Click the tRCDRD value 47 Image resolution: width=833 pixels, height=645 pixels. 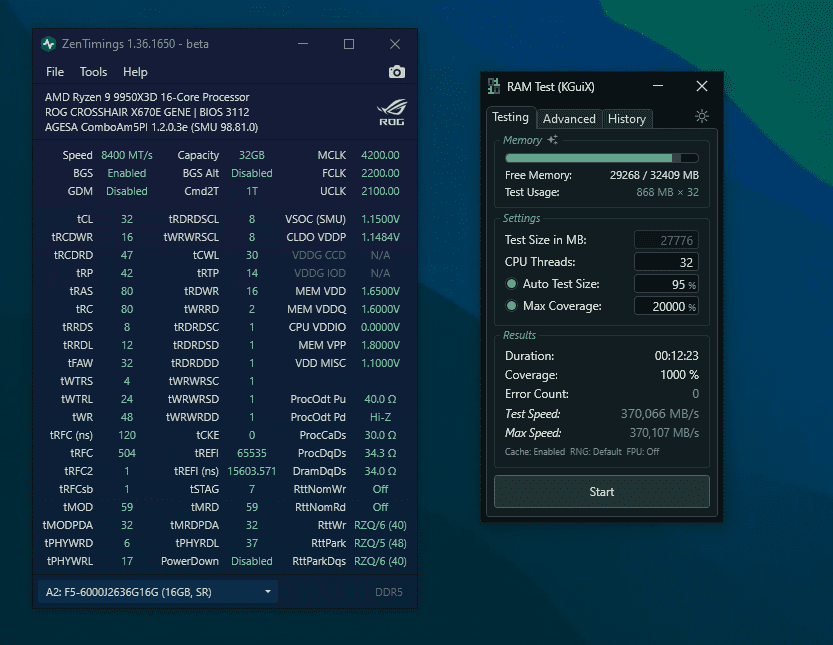(127, 256)
